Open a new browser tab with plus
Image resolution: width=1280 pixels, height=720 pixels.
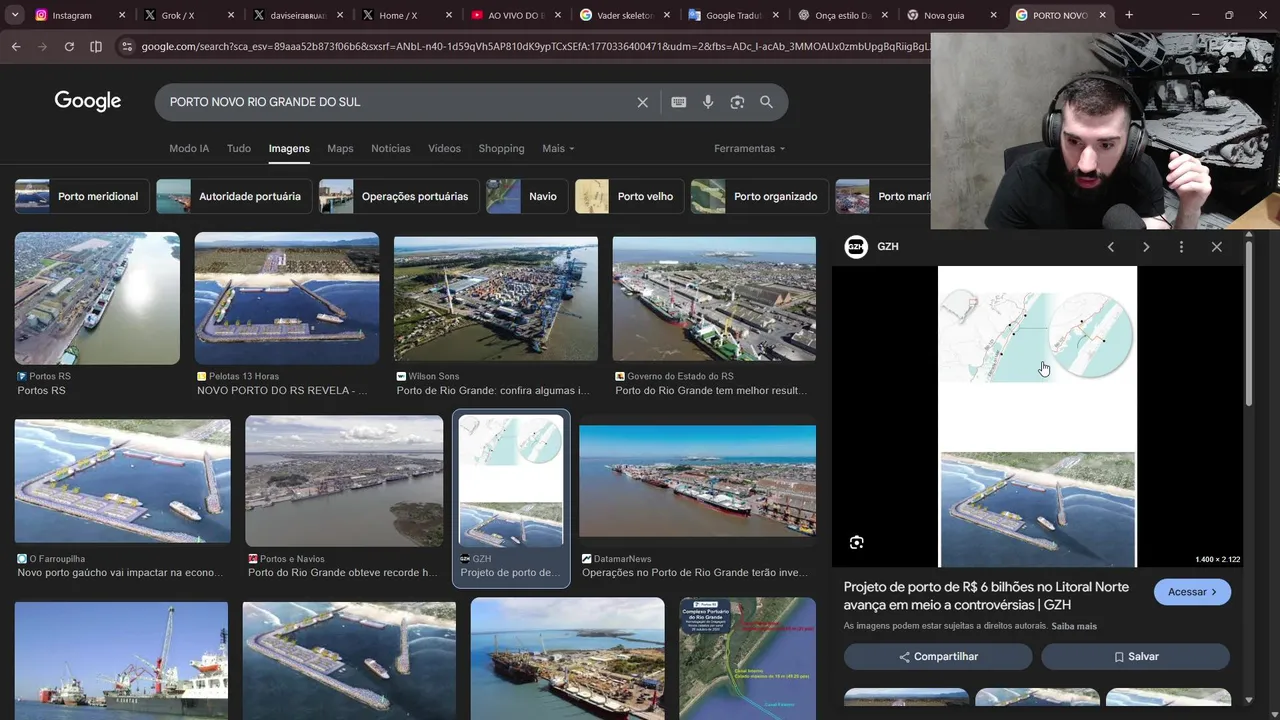(1129, 15)
